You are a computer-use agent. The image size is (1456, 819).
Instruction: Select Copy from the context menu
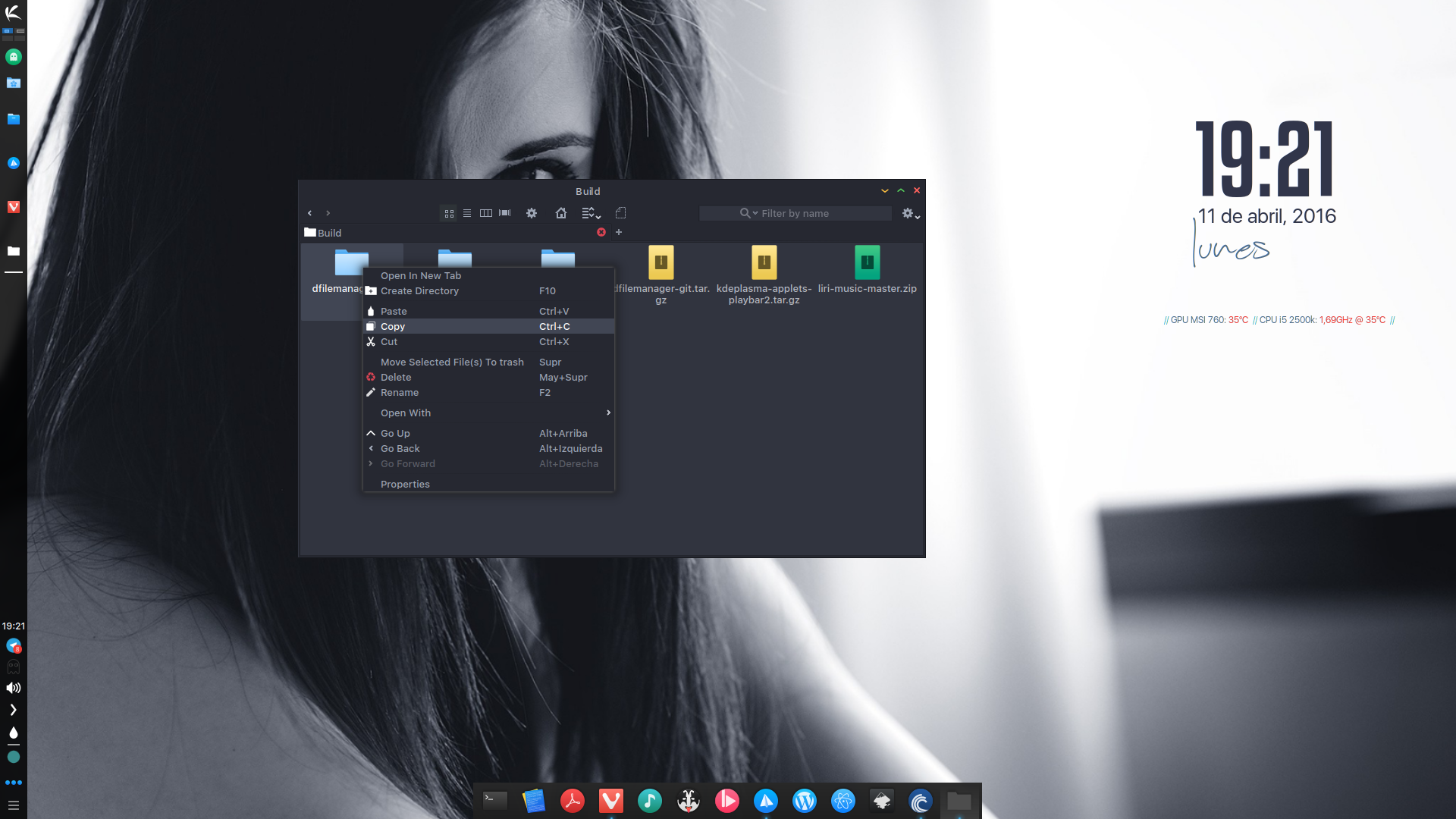pyautogui.click(x=393, y=326)
